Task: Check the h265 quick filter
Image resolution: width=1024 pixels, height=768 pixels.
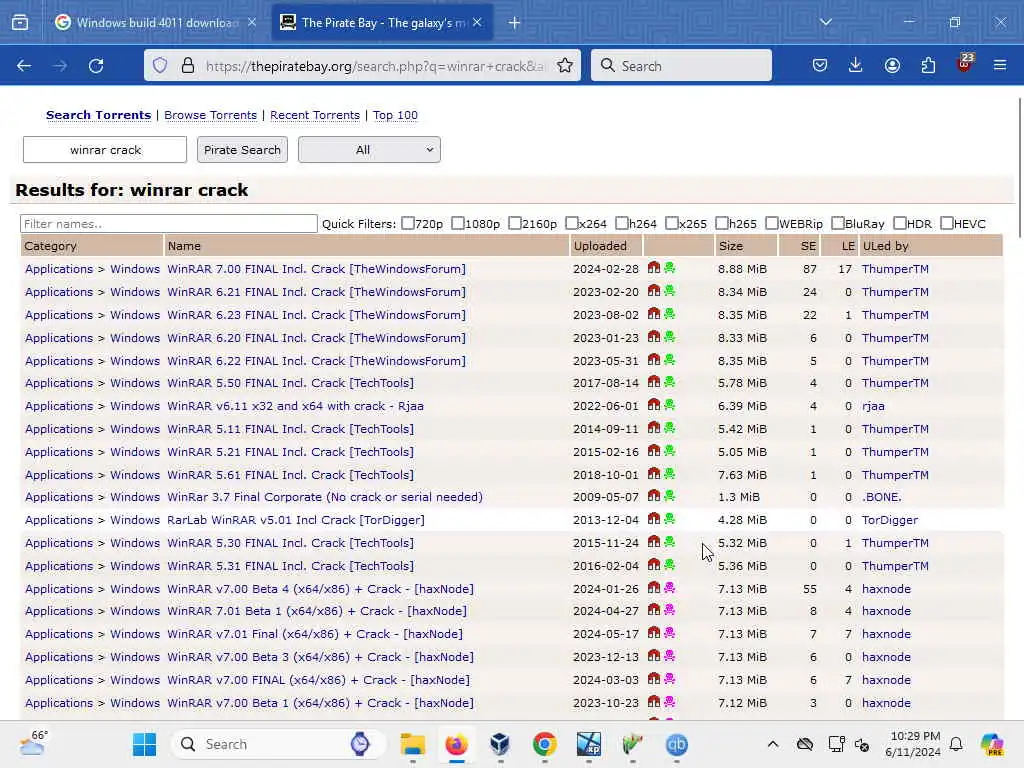Action: (x=722, y=223)
